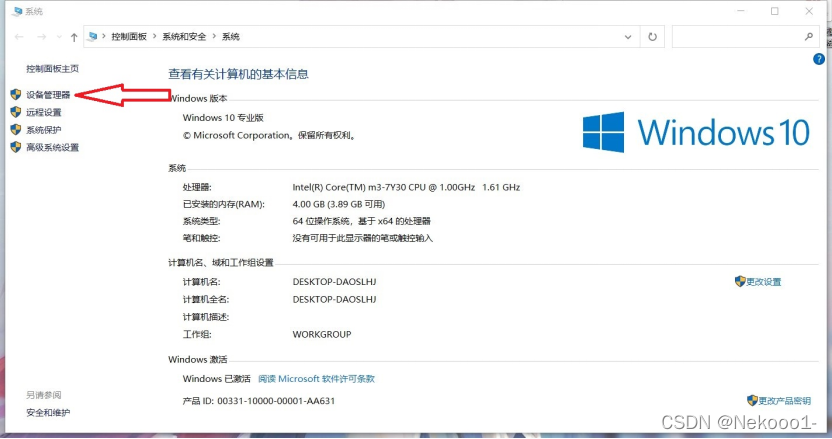The height and width of the screenshot is (439, 832).
Task: Click Windows 10 专业版 edition text
Action: (x=223, y=118)
